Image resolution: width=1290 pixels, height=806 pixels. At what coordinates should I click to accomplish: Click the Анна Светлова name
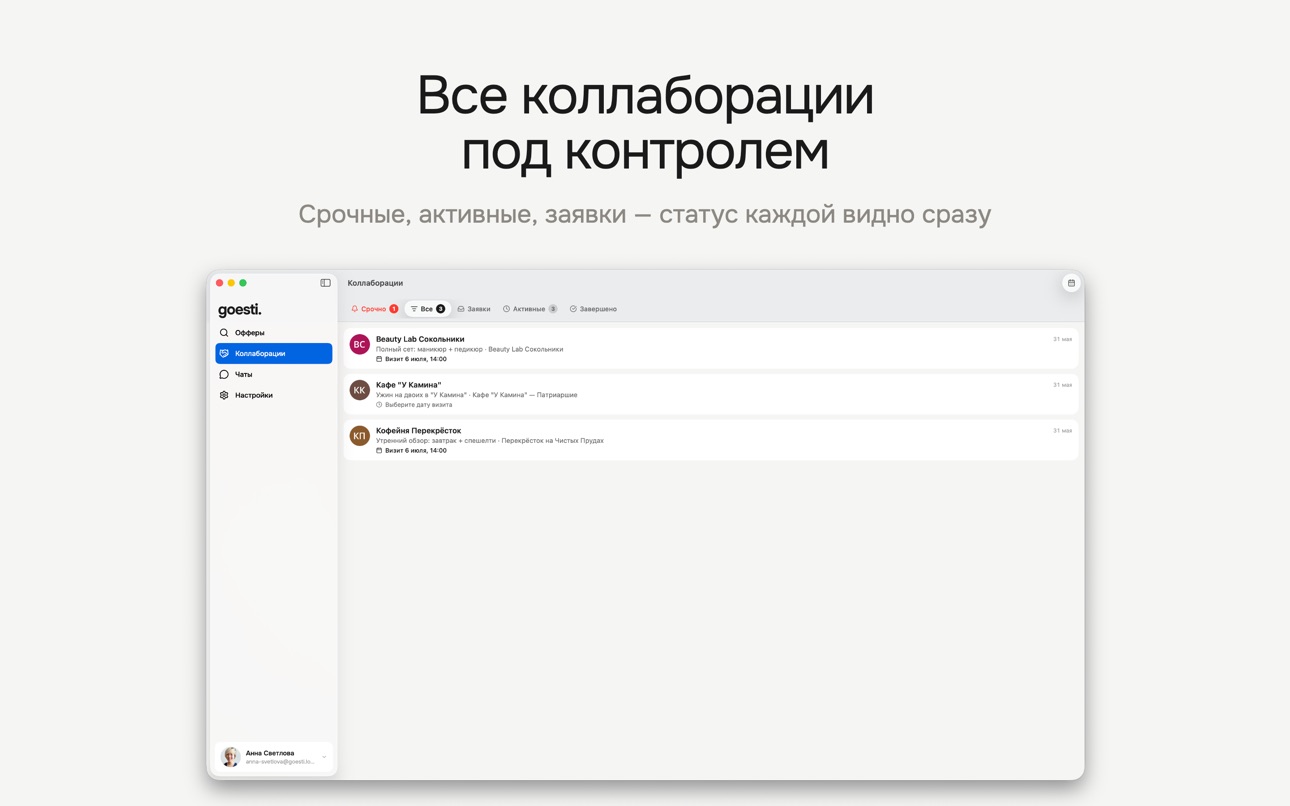pyautogui.click(x=270, y=753)
